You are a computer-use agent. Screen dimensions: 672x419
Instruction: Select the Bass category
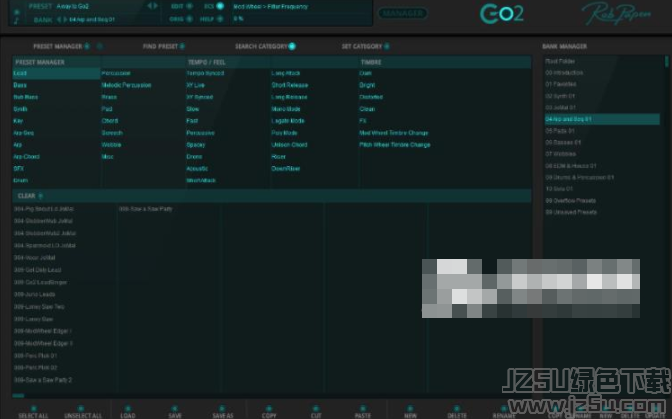[20, 85]
